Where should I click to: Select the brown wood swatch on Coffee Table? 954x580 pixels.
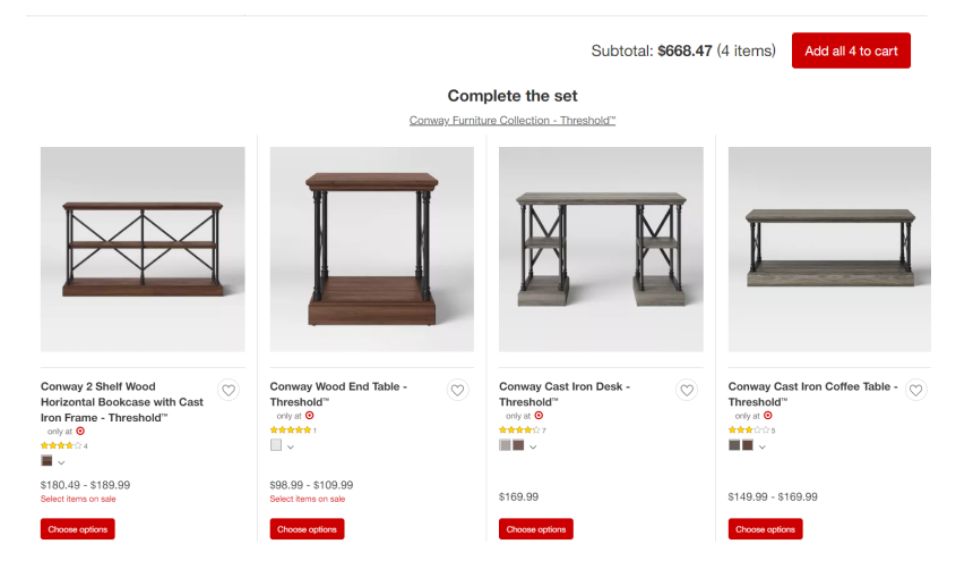pos(749,446)
